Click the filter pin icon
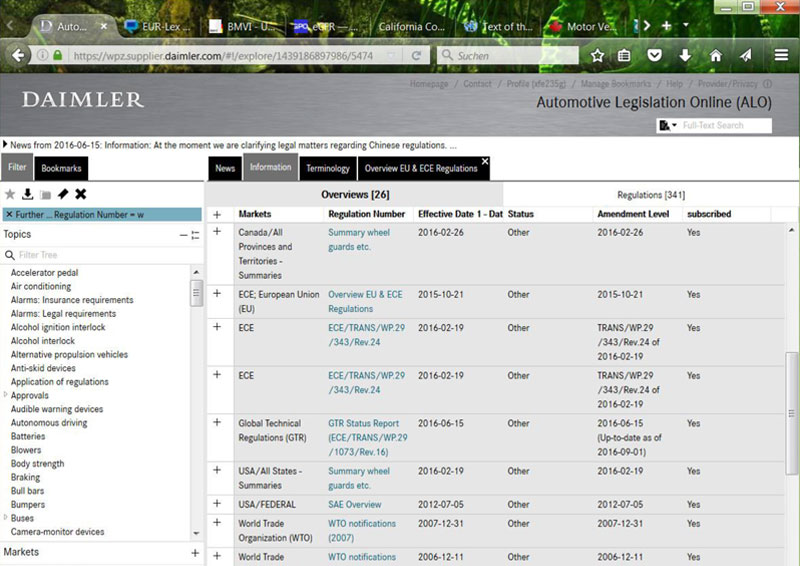 click(x=63, y=194)
